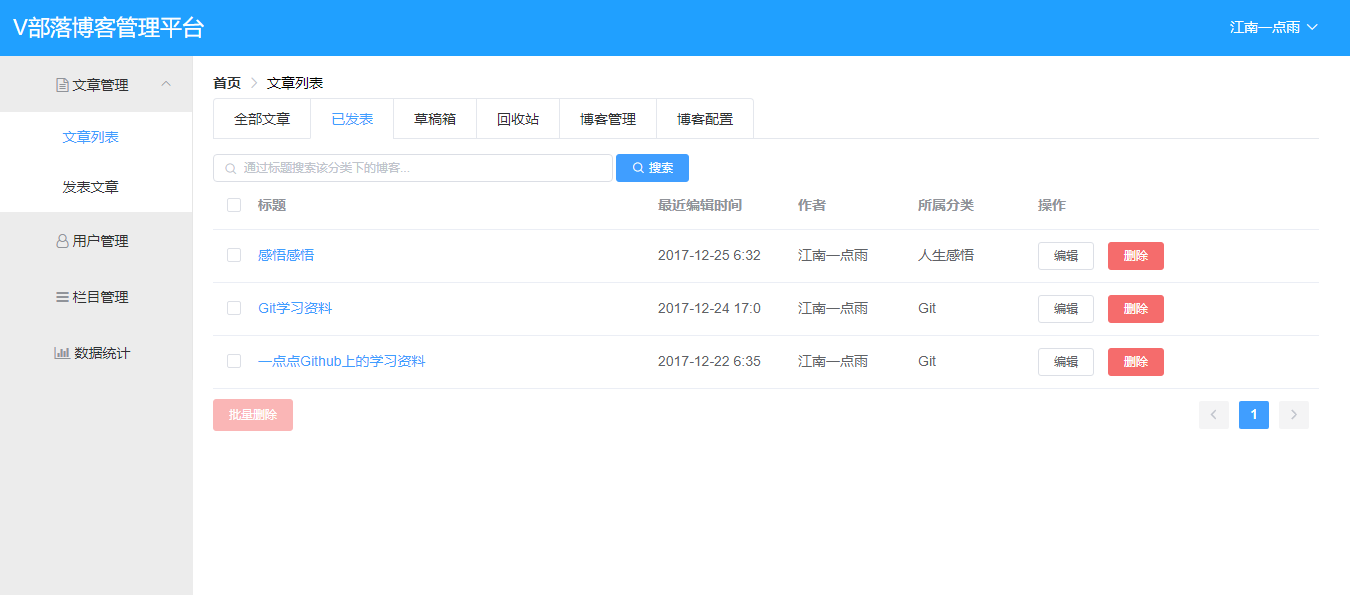
Task: Open the article 一点点Github上的学习资料
Action: click(343, 361)
